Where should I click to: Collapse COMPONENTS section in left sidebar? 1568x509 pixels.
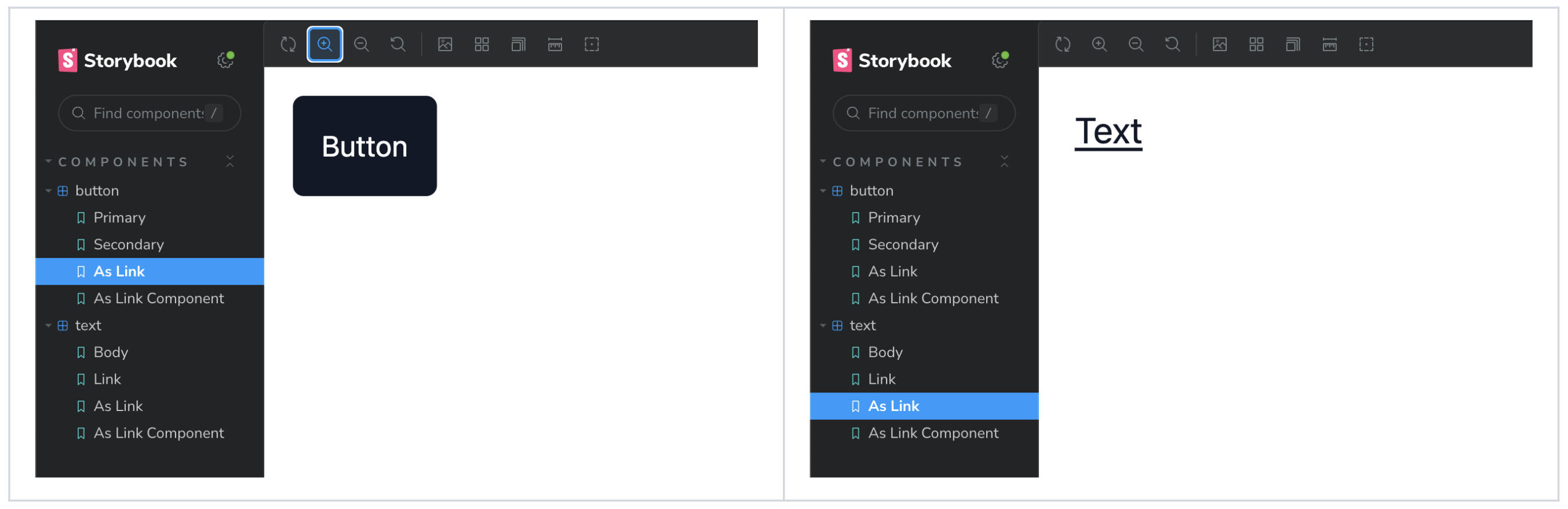[x=118, y=162]
